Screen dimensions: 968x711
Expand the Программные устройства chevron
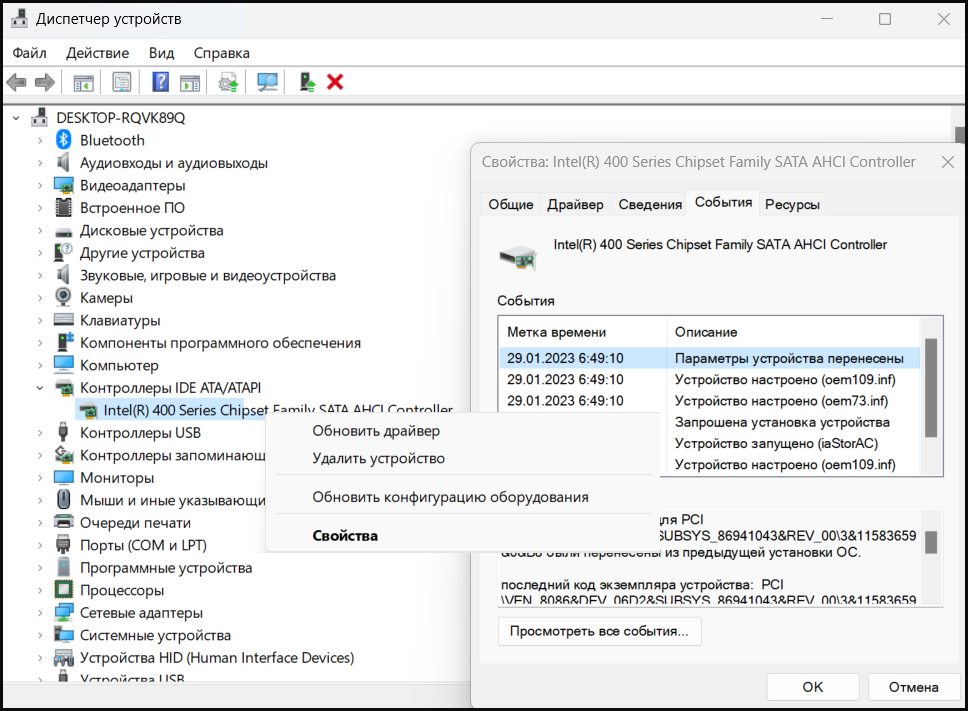click(x=40, y=568)
